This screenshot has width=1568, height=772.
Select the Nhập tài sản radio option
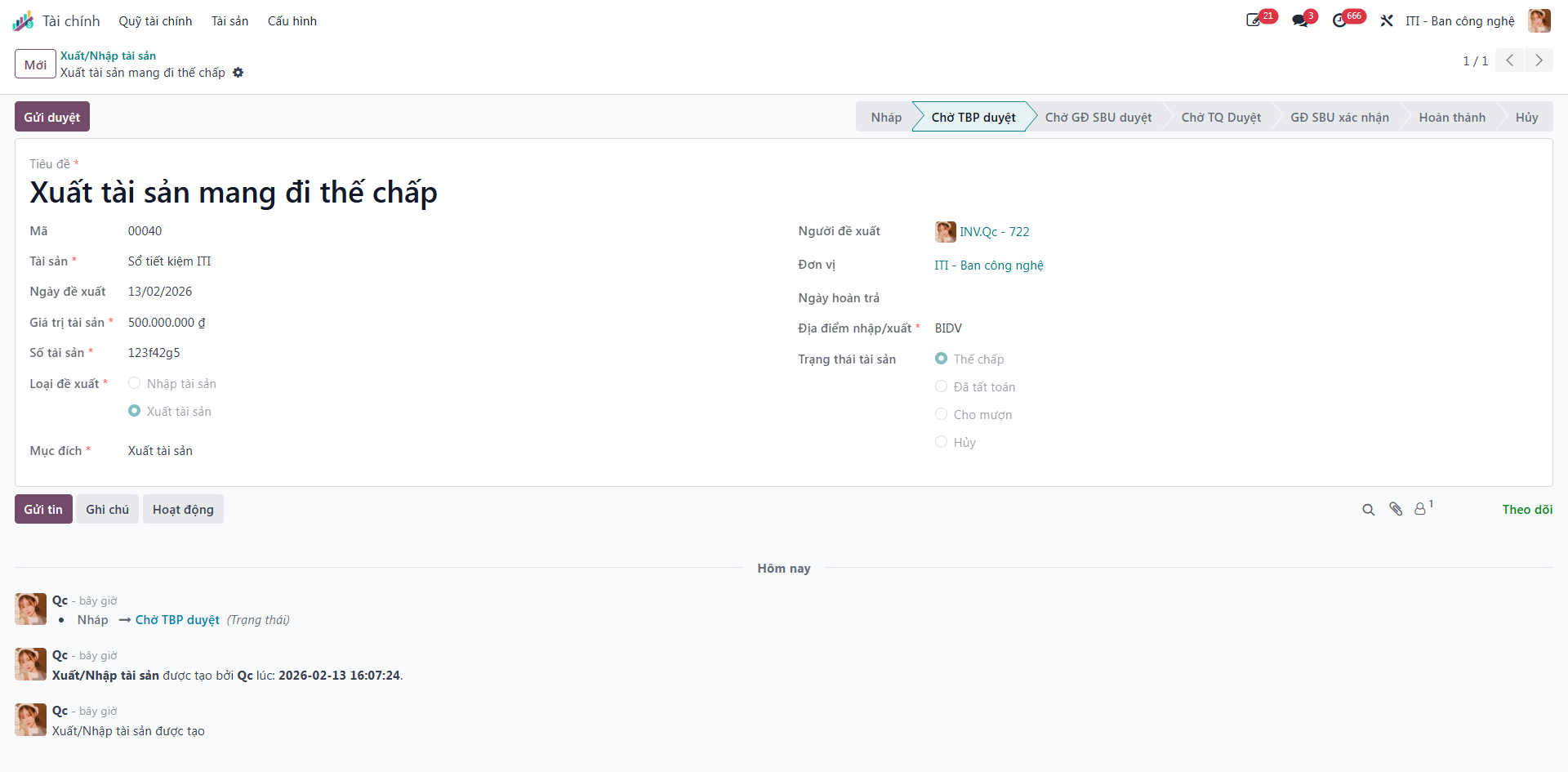[135, 383]
